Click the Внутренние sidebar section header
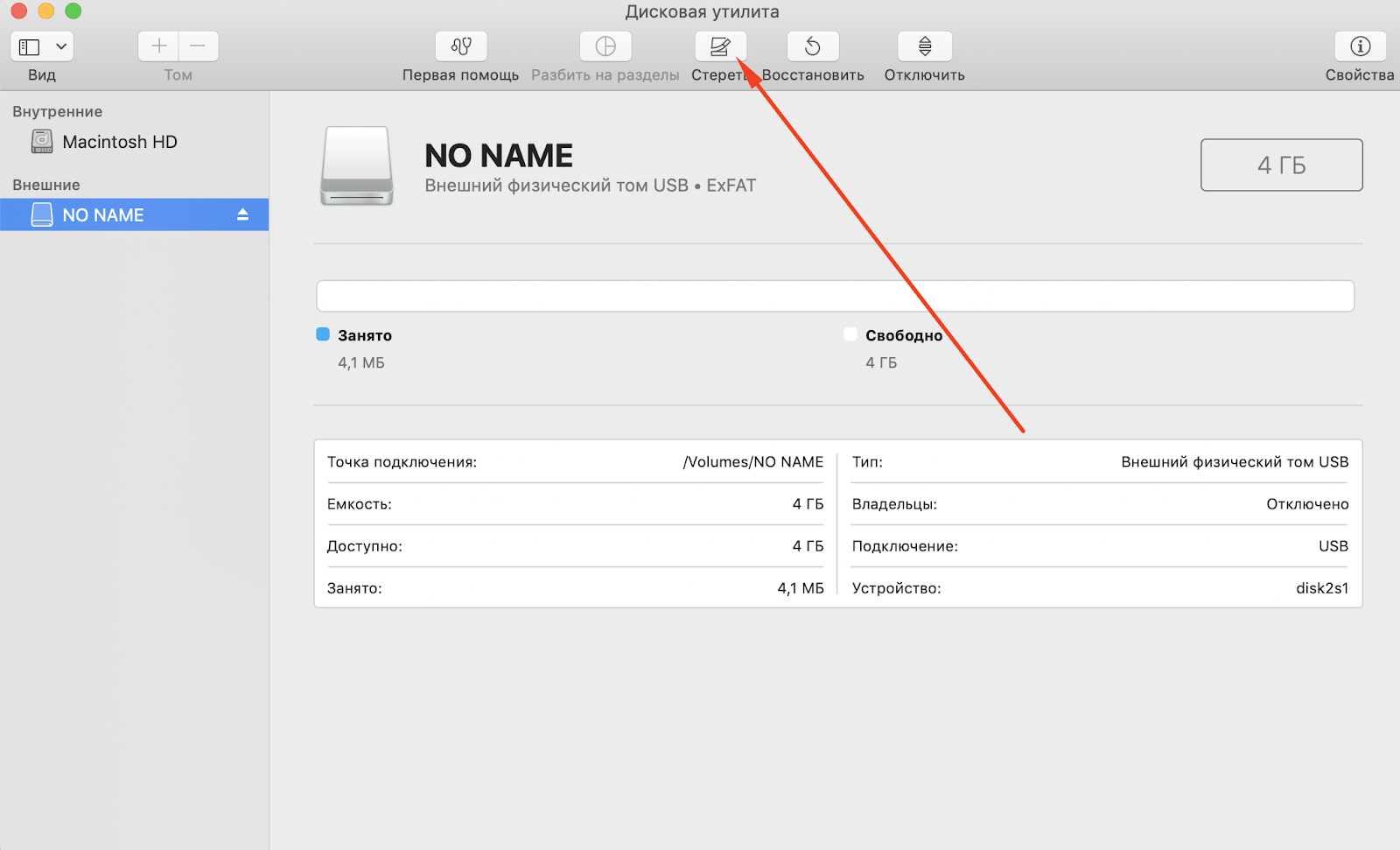The width and height of the screenshot is (1400, 850). (58, 112)
